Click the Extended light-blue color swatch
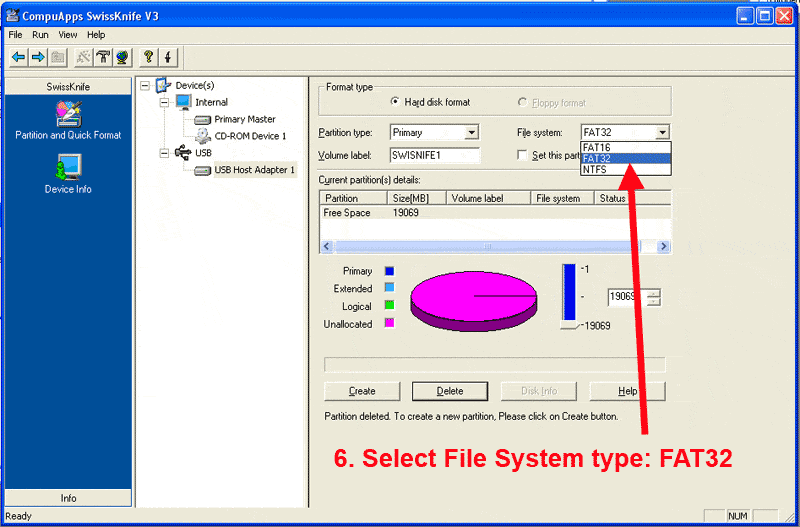Screen dimensions: 800x527 coord(390,288)
